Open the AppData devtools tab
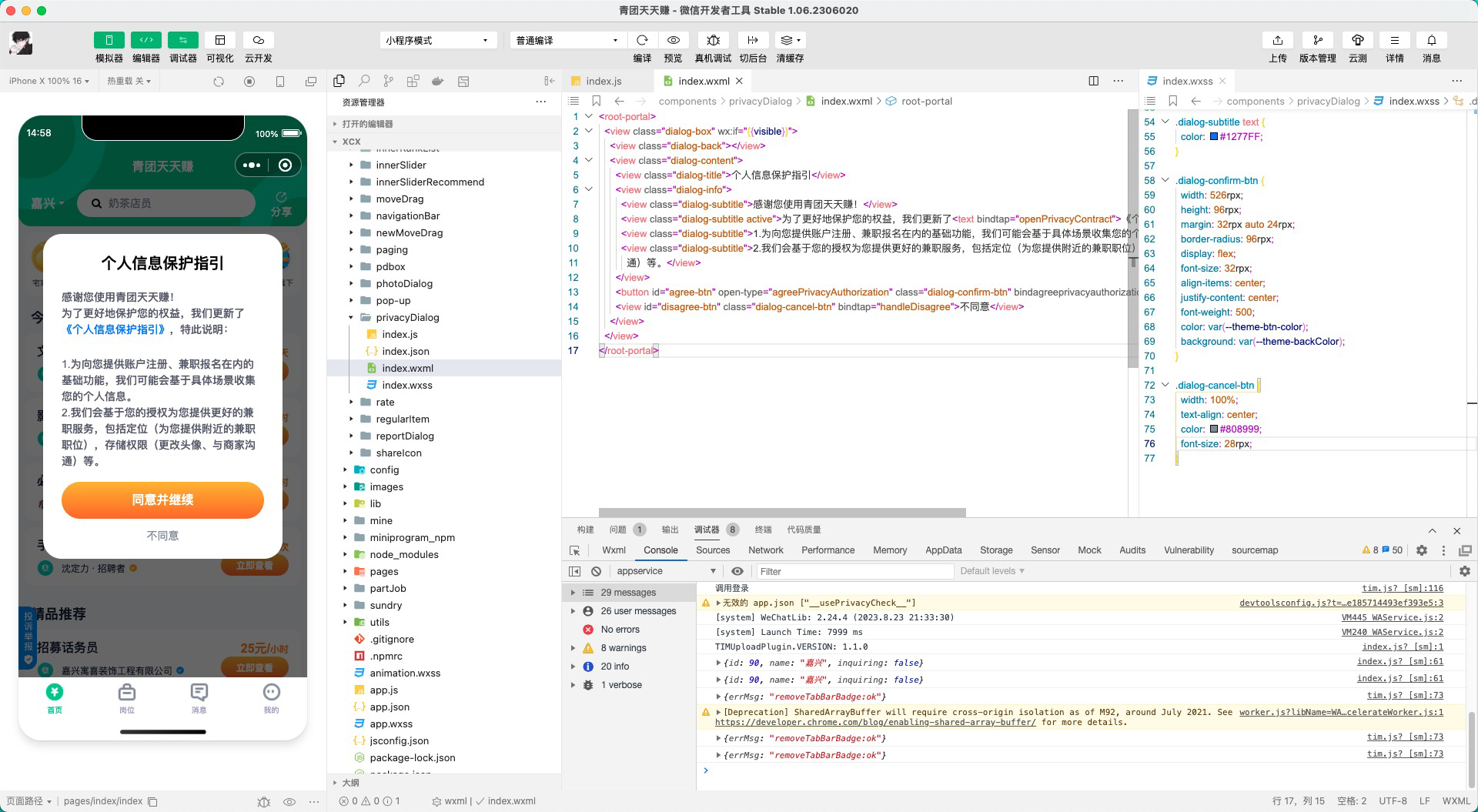1478x812 pixels. 944,550
